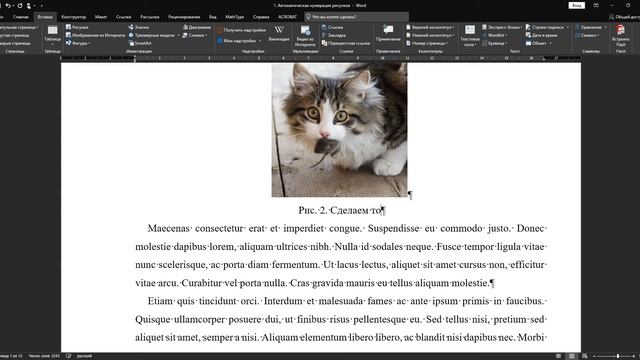The image size is (640, 360).
Task: Open the Уравнение (Equation) dropdown
Action: tap(591, 27)
